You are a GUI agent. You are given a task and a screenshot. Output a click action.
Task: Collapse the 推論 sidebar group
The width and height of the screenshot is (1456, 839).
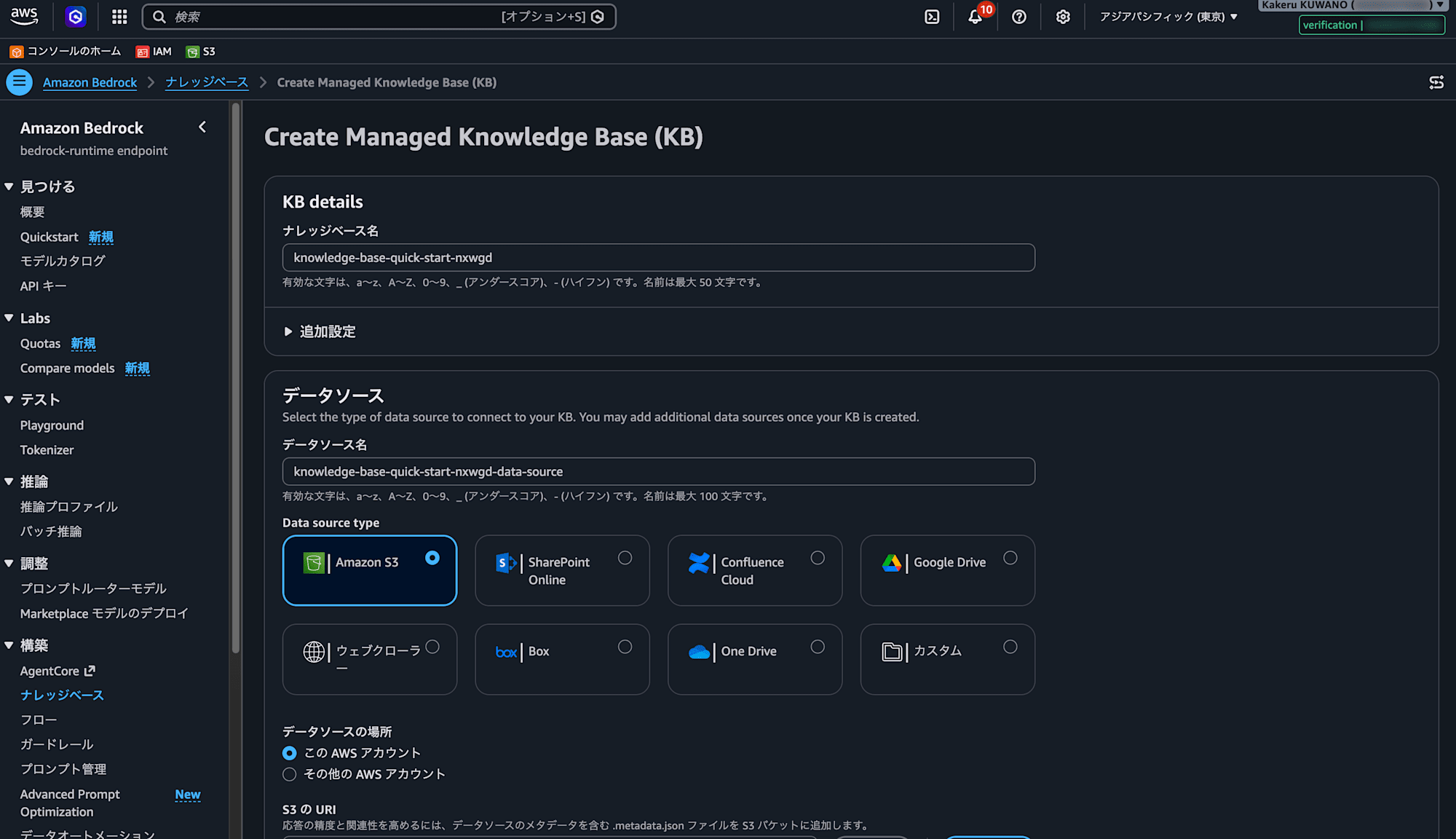tap(9, 482)
